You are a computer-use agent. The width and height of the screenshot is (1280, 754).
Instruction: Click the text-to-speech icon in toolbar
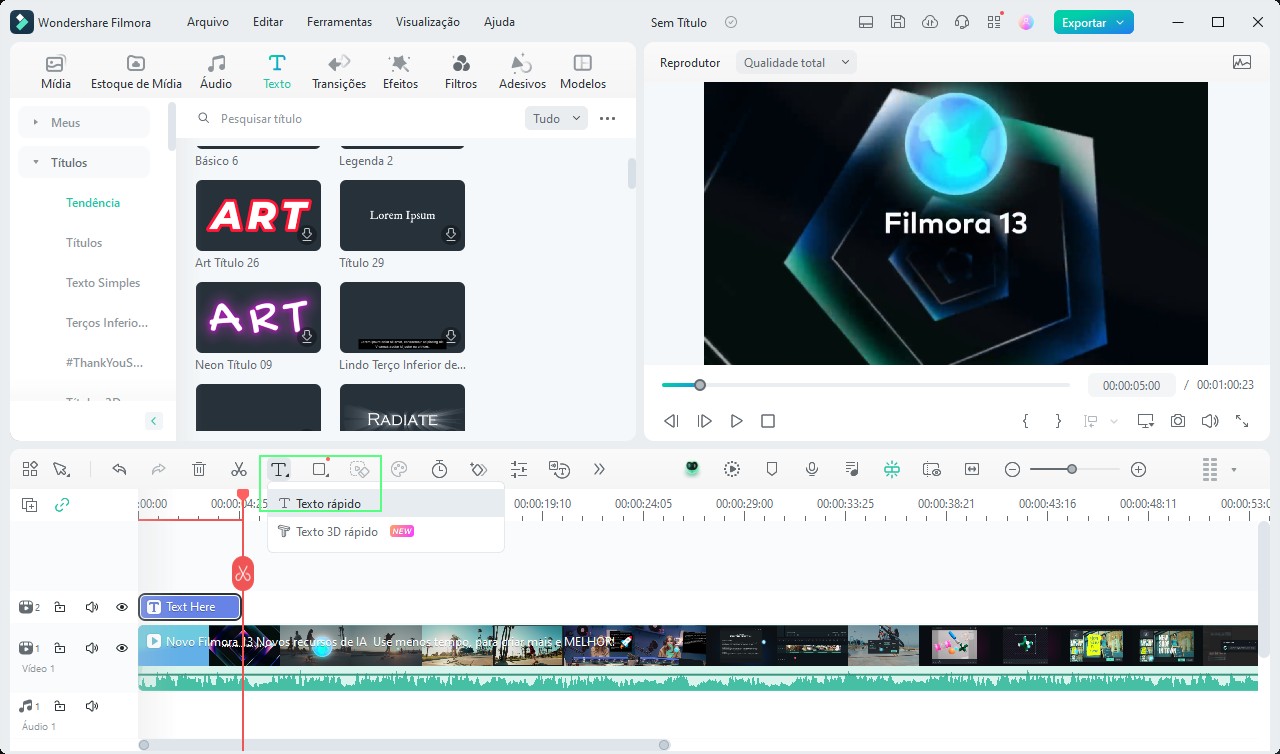559,469
